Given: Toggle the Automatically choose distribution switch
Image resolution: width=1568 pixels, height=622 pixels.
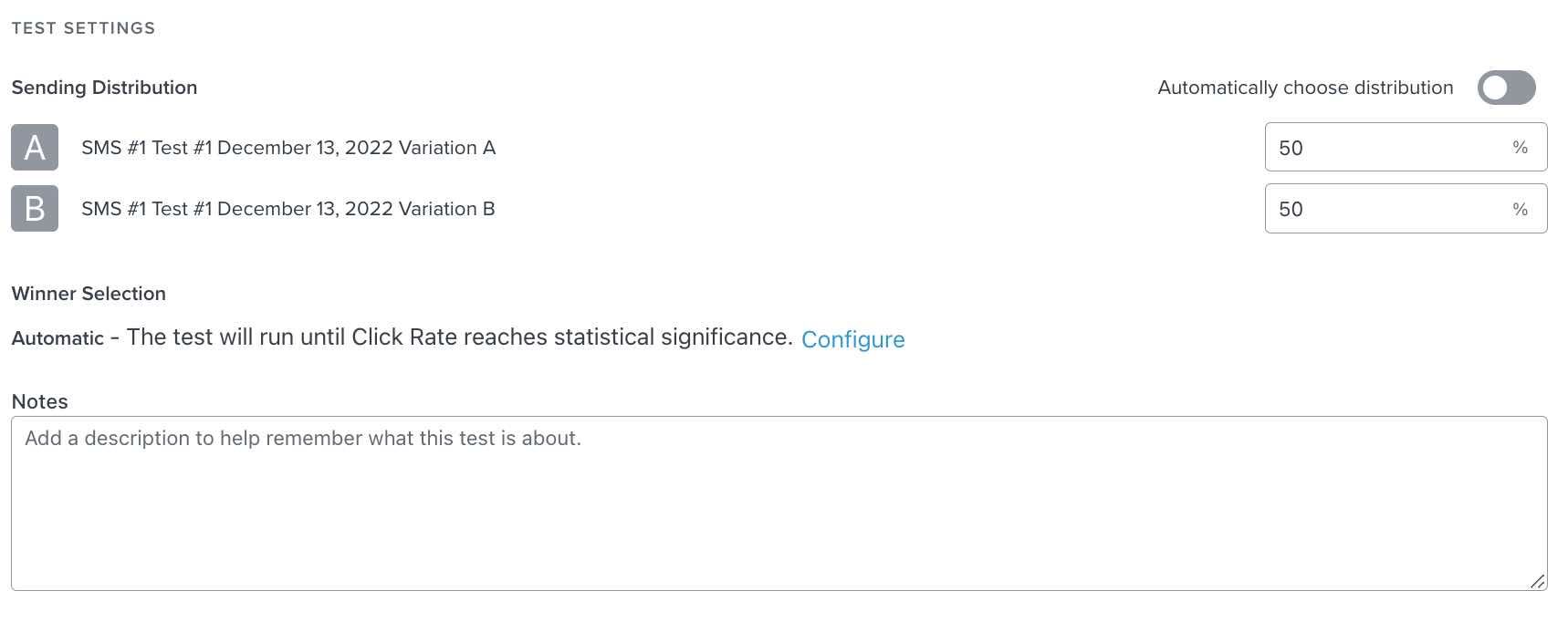Looking at the screenshot, I should [x=1506, y=88].
